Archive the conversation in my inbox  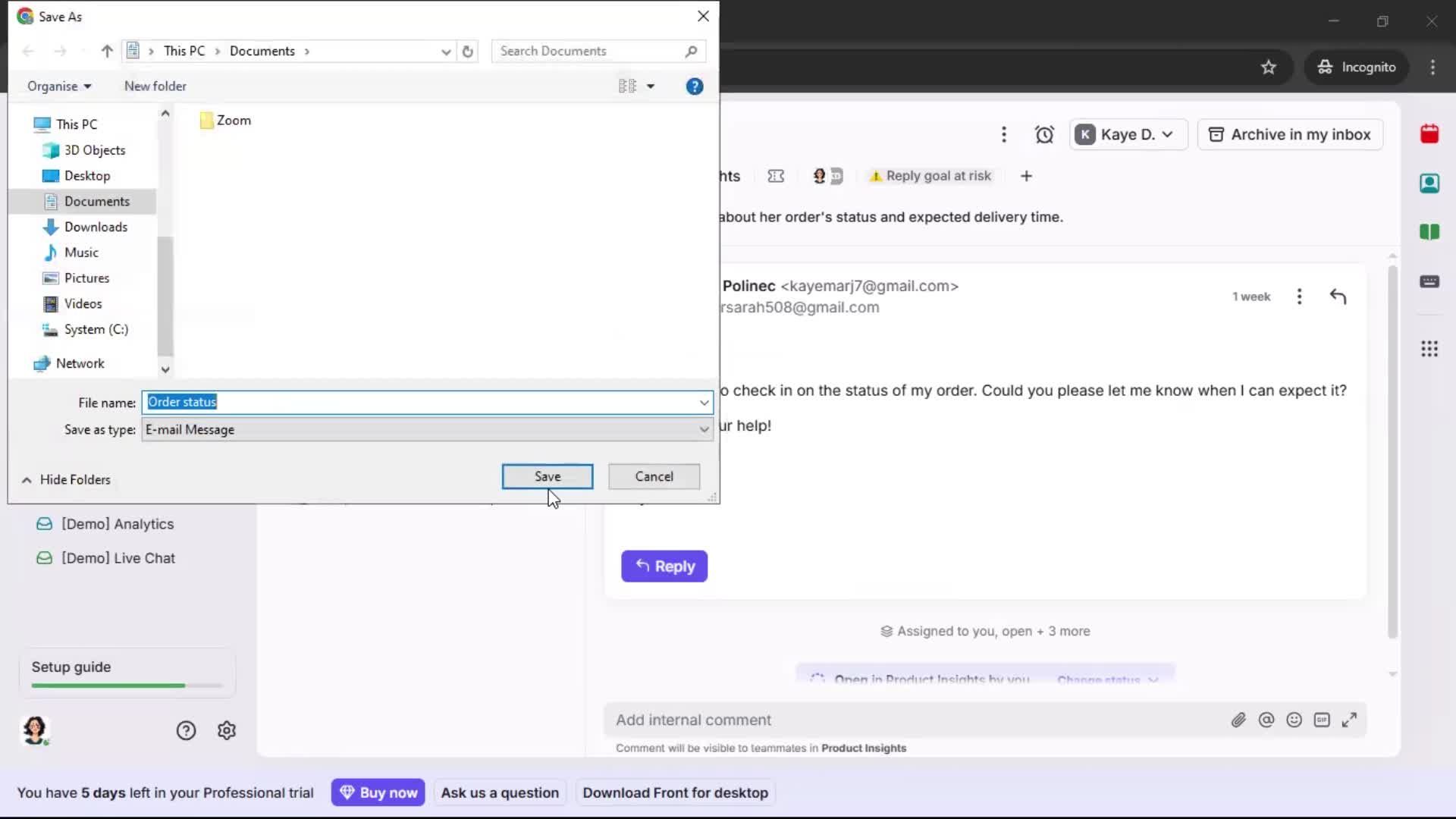1290,134
